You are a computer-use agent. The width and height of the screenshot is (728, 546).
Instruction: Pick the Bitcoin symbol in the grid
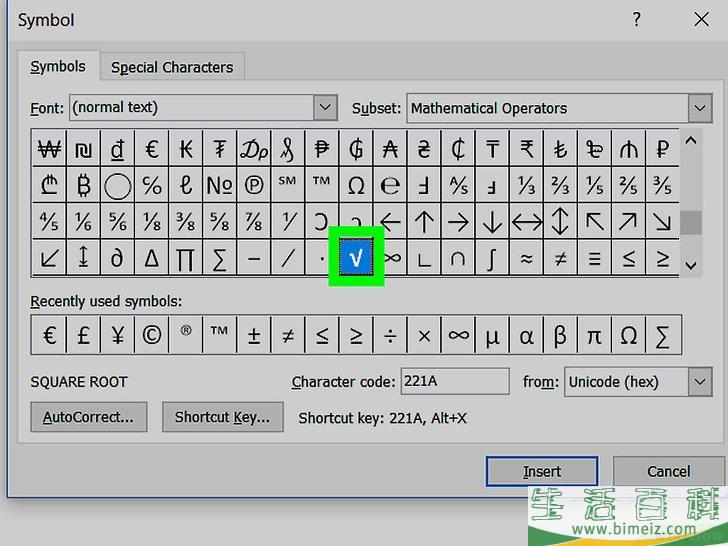[83, 186]
